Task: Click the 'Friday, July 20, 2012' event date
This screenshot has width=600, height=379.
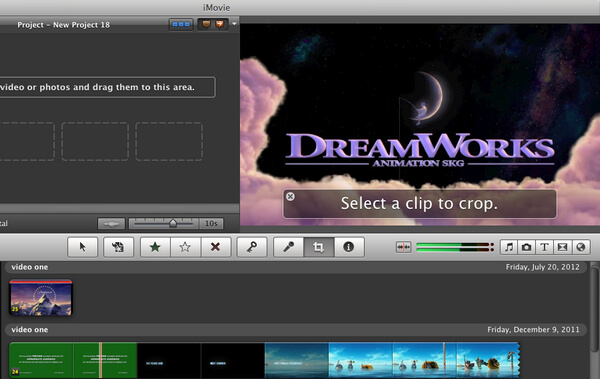Action: pyautogui.click(x=543, y=267)
